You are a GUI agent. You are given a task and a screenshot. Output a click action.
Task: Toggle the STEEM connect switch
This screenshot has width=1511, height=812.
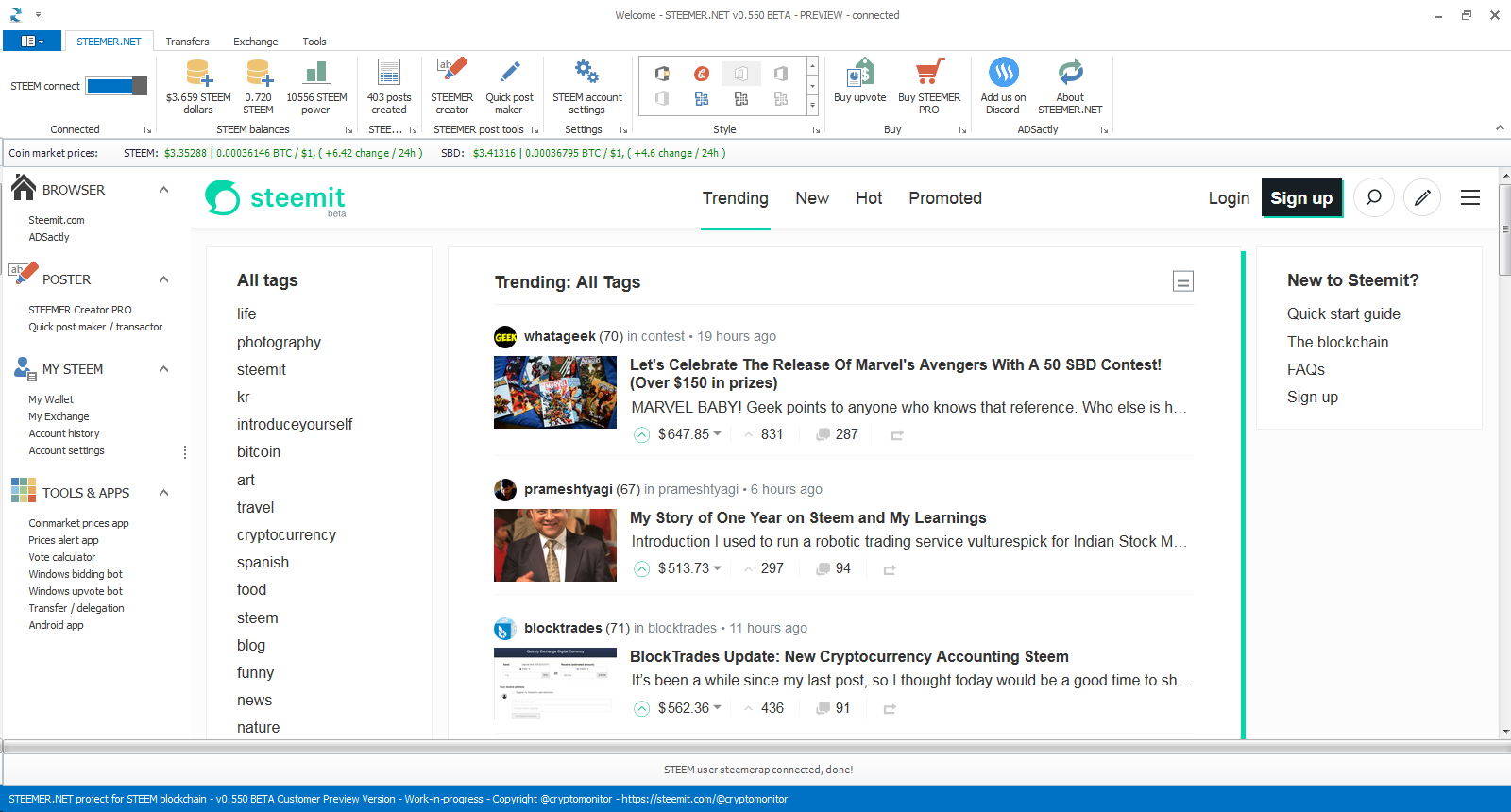pos(117,86)
